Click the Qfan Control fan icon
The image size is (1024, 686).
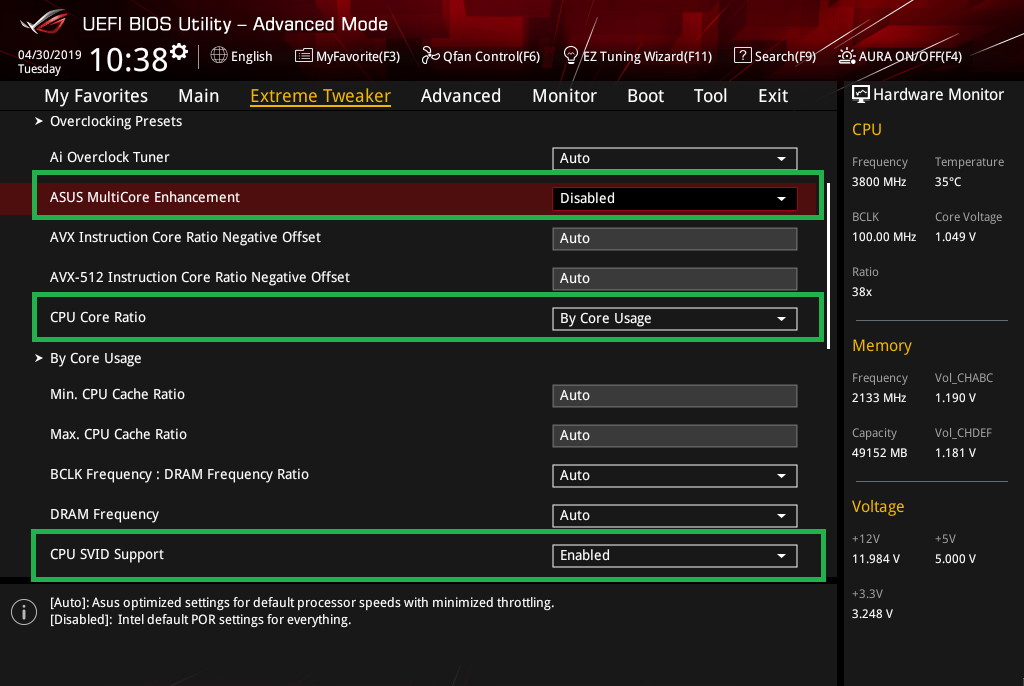(x=430, y=56)
